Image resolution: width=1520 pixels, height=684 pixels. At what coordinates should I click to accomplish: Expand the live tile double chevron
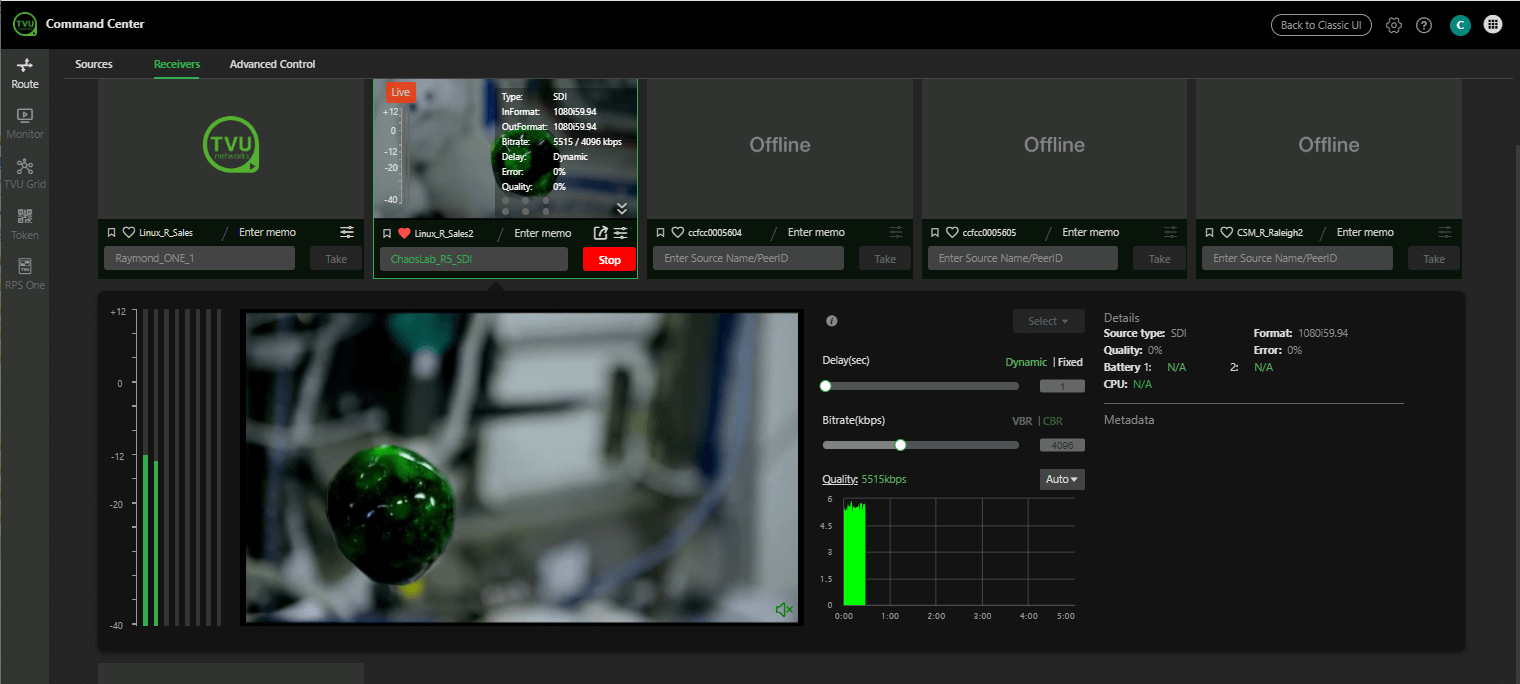[x=621, y=208]
